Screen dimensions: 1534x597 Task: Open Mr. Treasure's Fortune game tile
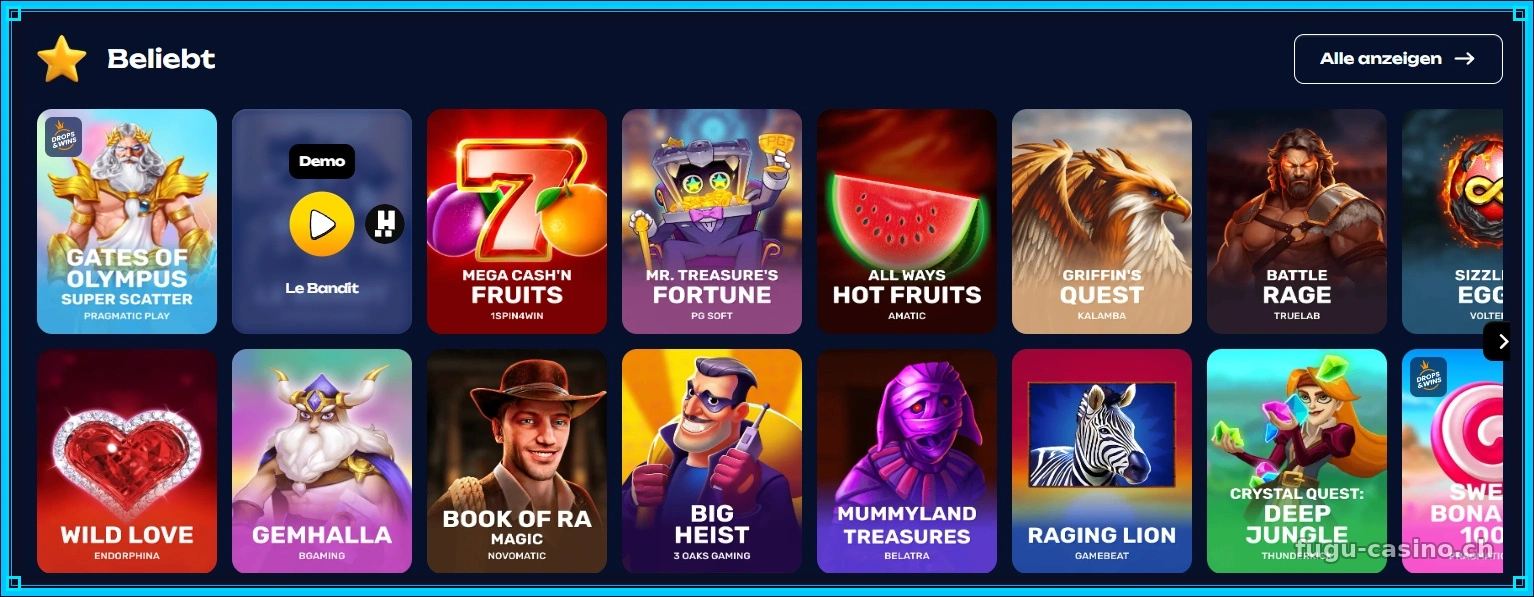point(712,221)
